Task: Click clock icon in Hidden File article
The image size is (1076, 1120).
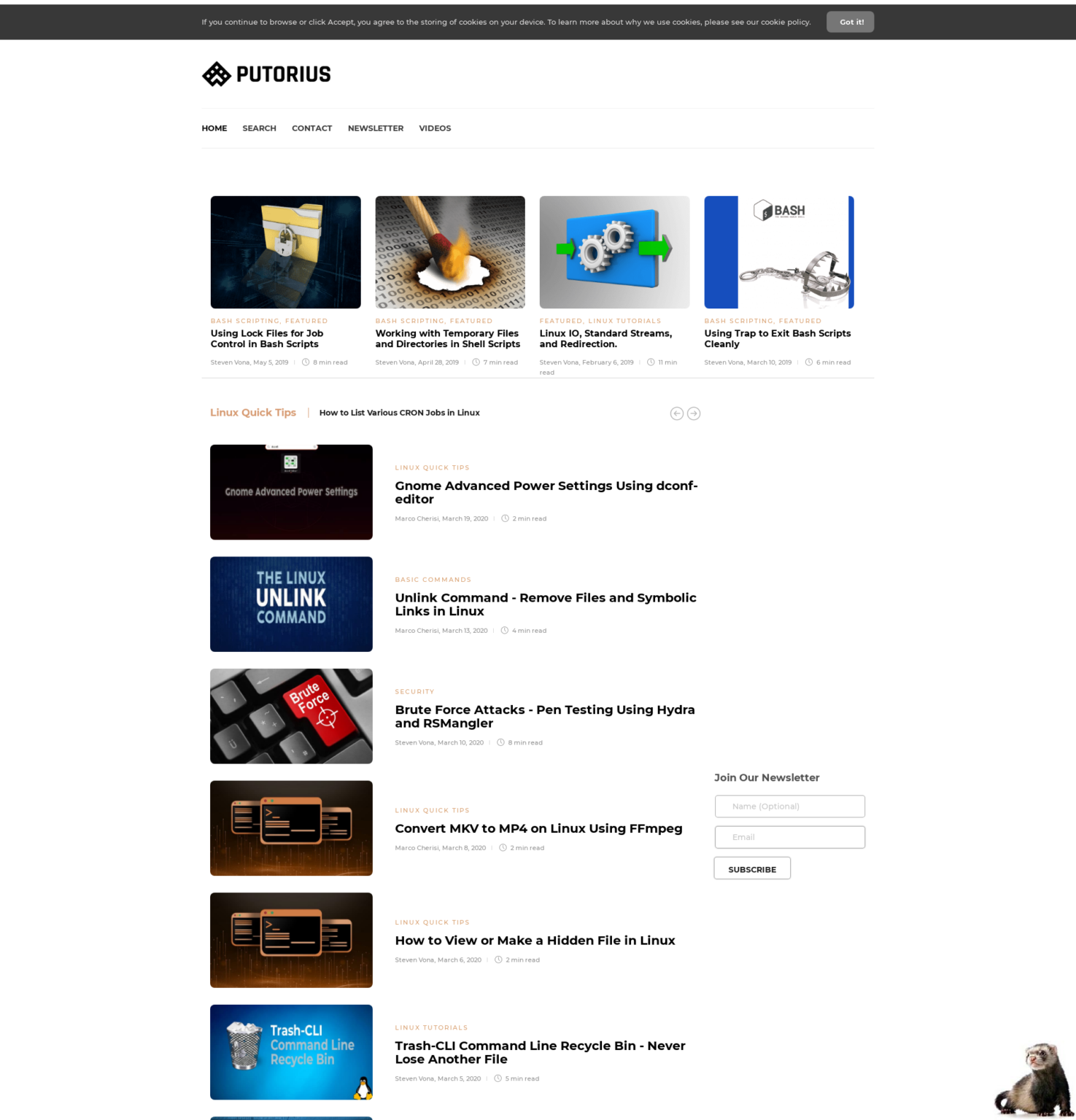Action: (498, 960)
